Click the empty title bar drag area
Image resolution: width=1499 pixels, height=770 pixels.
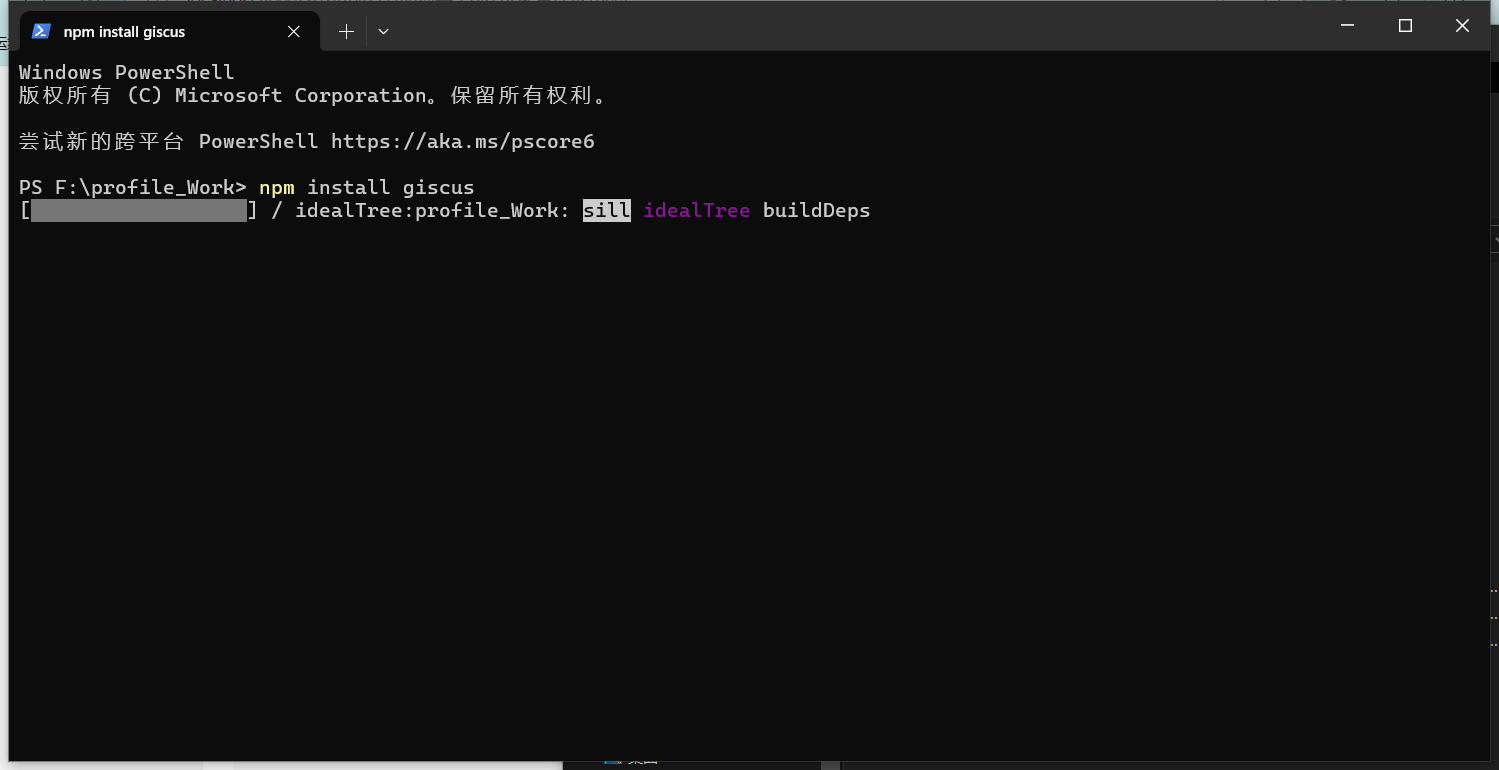coord(850,26)
